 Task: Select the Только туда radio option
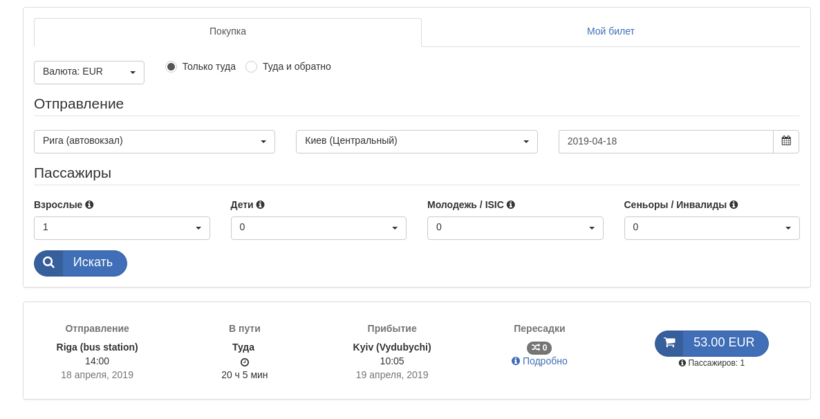tap(171, 67)
